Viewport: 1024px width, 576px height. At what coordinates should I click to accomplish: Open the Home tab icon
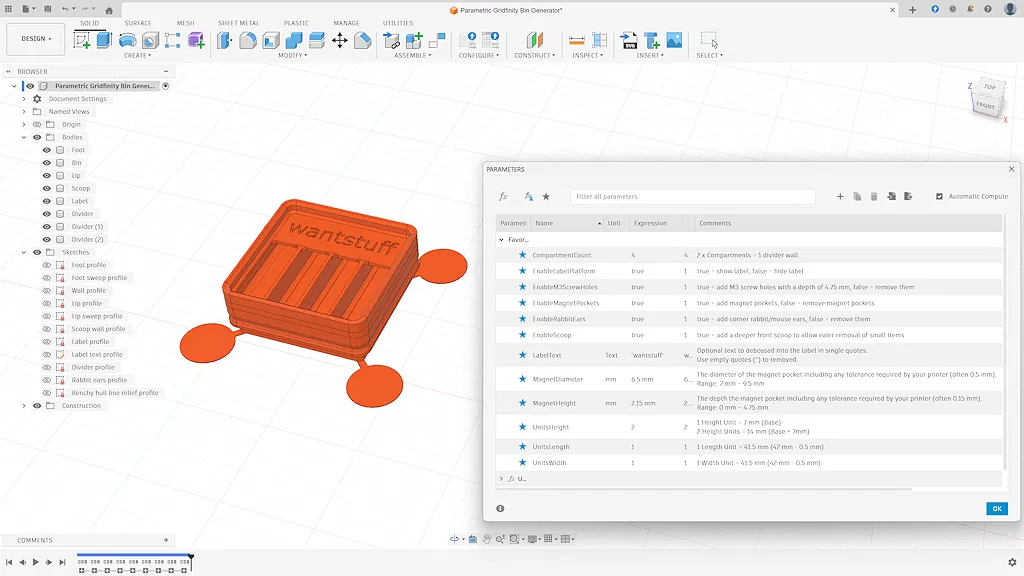(109, 10)
